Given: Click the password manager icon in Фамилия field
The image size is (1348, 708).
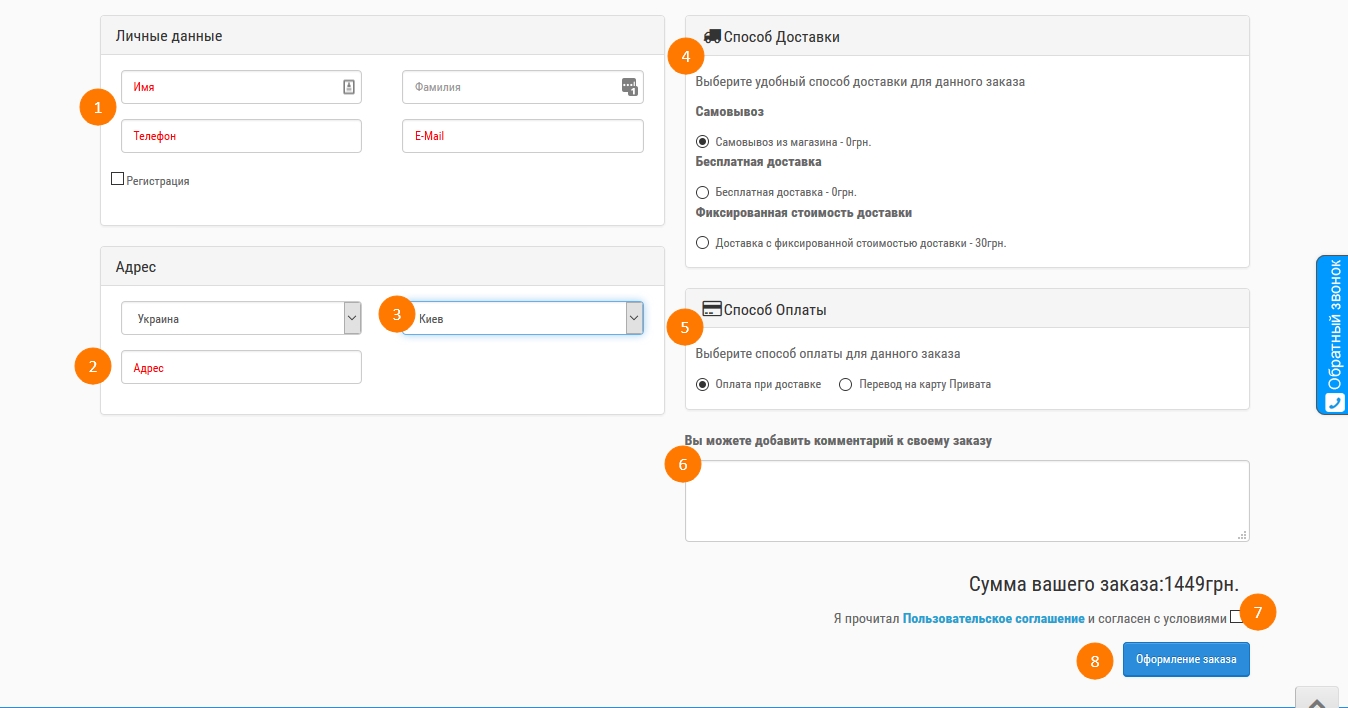Looking at the screenshot, I should click(629, 87).
